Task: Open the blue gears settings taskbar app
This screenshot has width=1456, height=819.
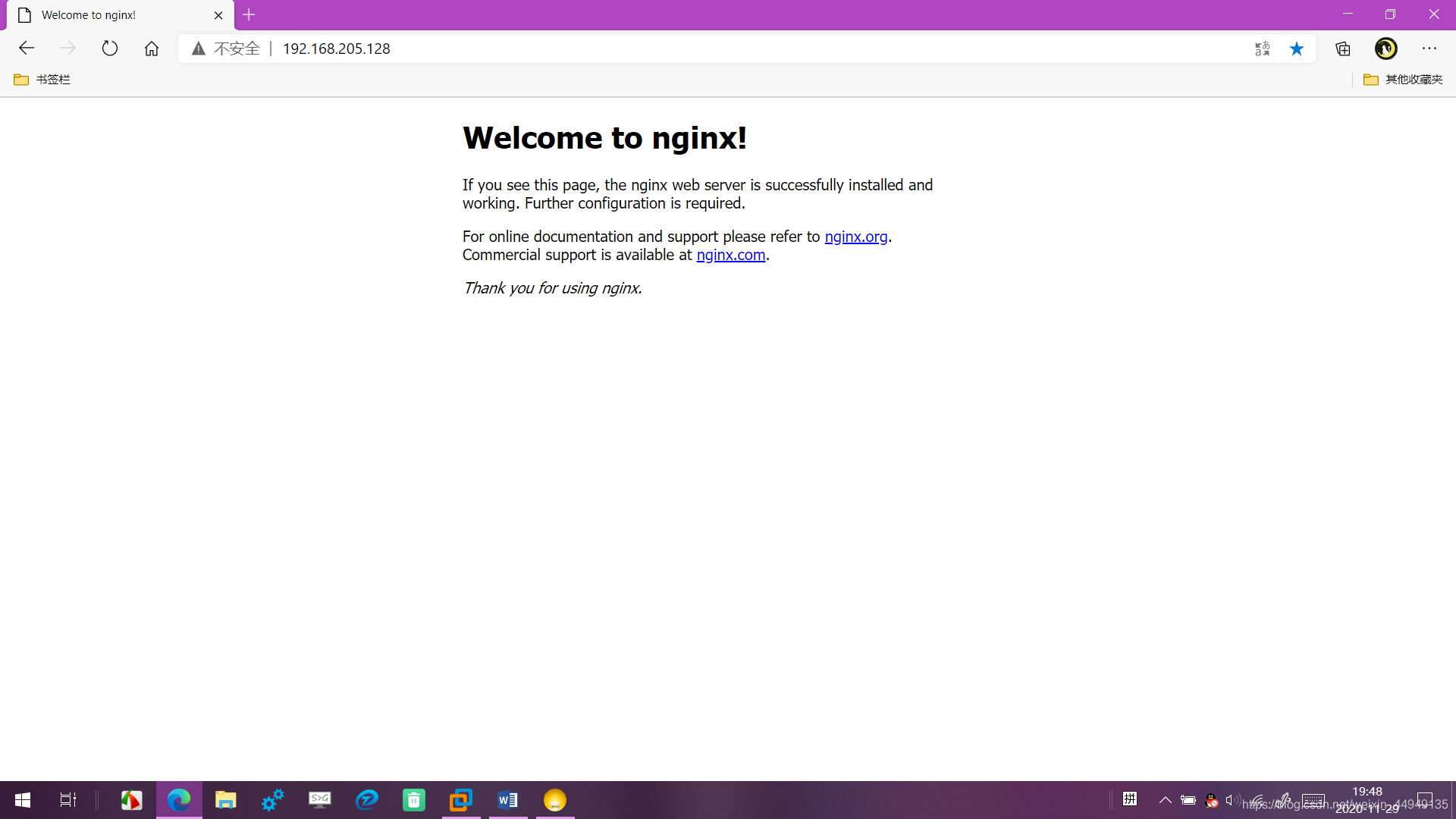Action: pos(272,800)
